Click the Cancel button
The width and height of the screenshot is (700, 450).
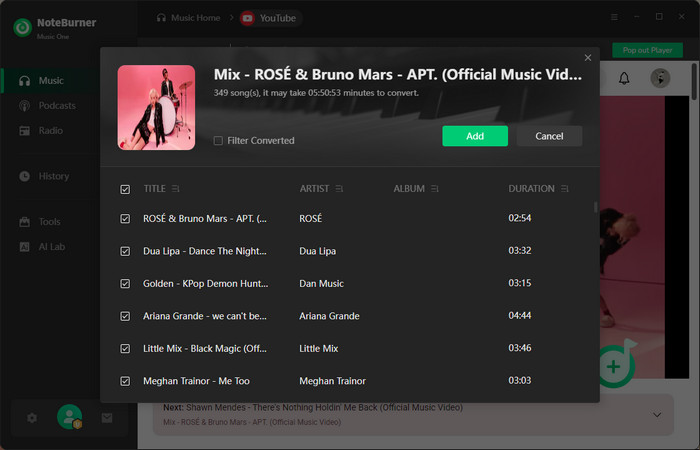[x=549, y=136]
